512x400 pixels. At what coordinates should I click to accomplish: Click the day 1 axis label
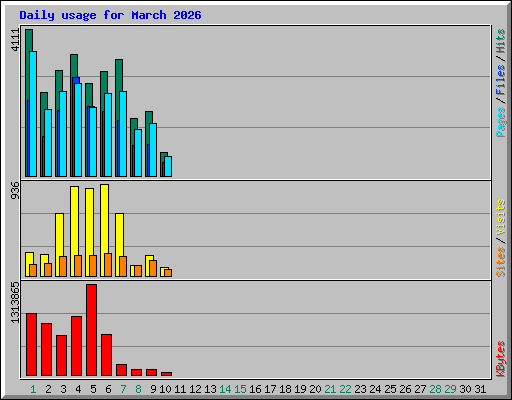click(33, 389)
